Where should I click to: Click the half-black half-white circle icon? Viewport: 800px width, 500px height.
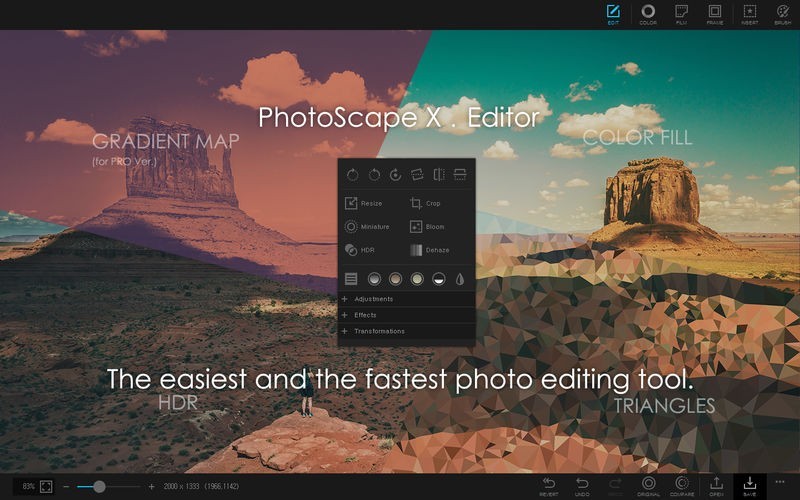(439, 279)
